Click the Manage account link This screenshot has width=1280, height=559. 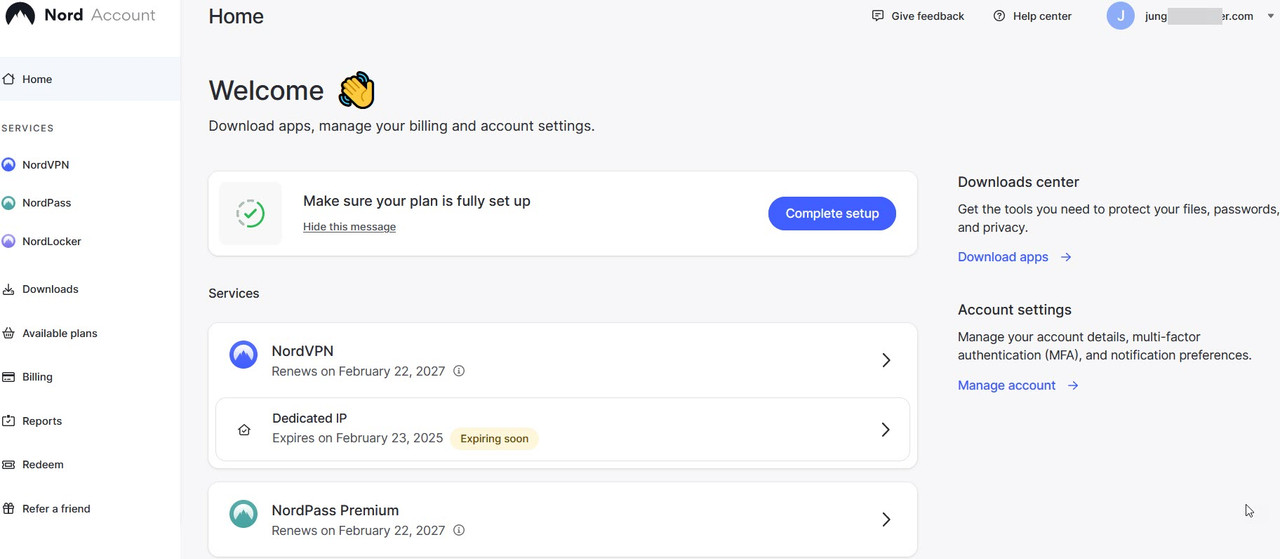(1007, 385)
